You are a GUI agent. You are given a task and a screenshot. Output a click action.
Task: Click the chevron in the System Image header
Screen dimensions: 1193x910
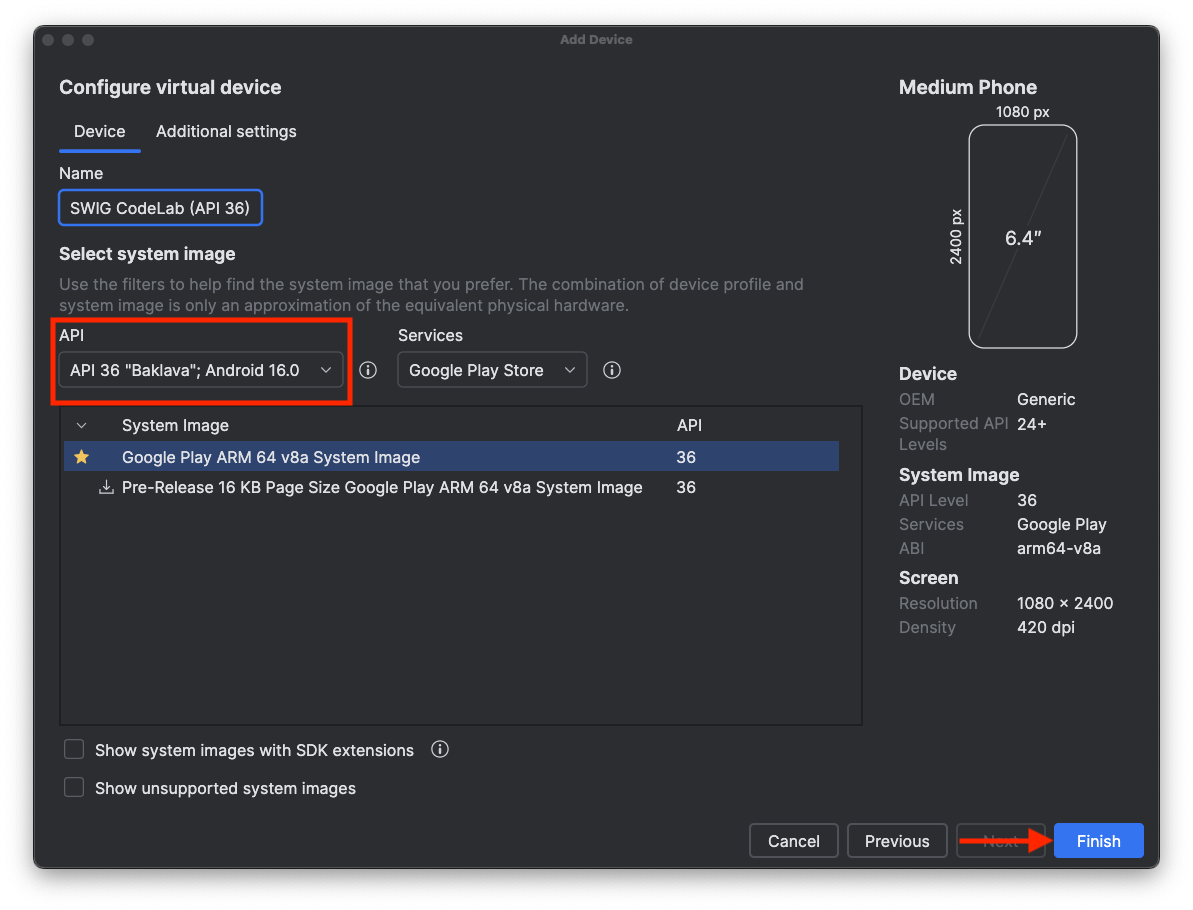(81, 425)
